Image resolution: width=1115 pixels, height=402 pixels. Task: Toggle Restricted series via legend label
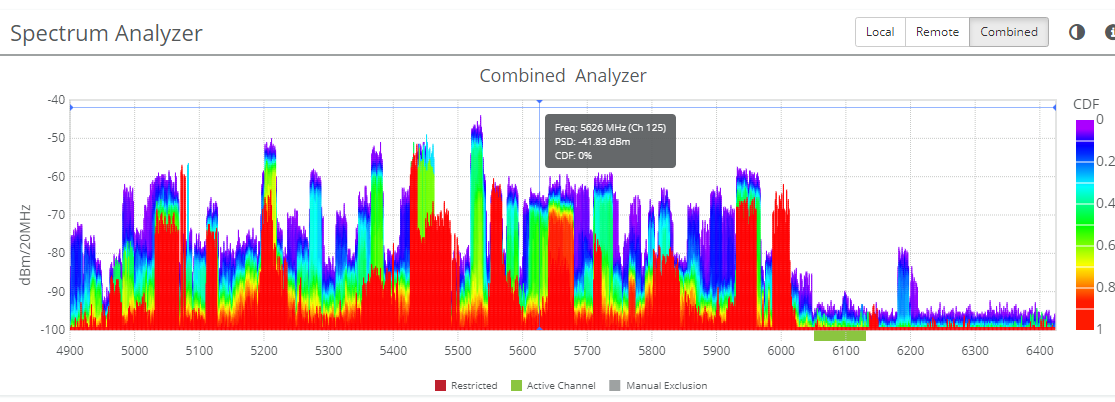[474, 386]
